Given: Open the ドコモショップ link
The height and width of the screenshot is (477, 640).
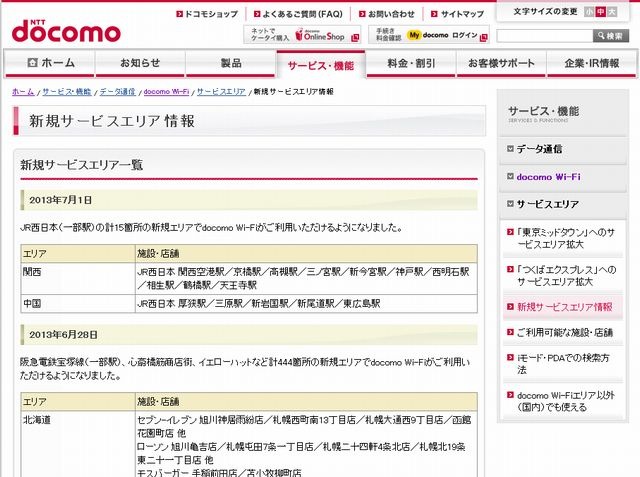Looking at the screenshot, I should (211, 14).
